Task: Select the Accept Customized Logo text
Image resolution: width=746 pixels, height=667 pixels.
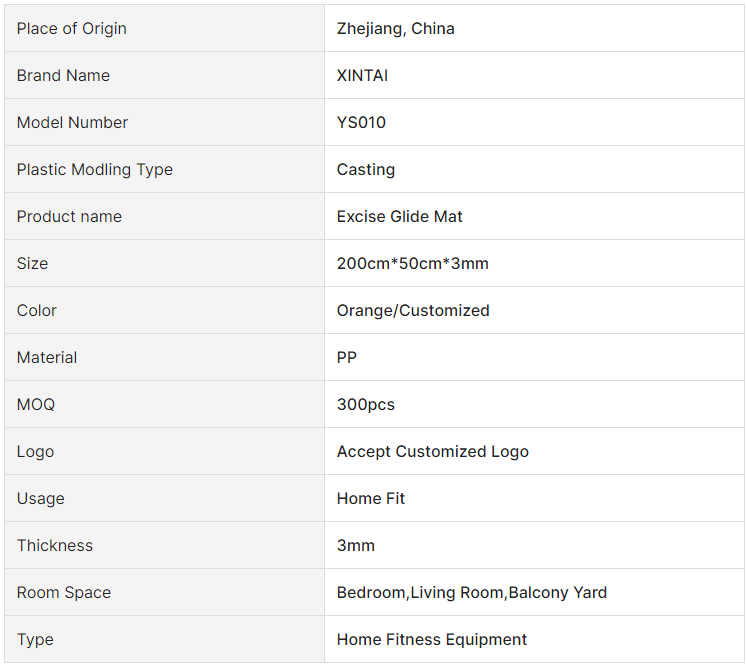Action: click(x=432, y=451)
